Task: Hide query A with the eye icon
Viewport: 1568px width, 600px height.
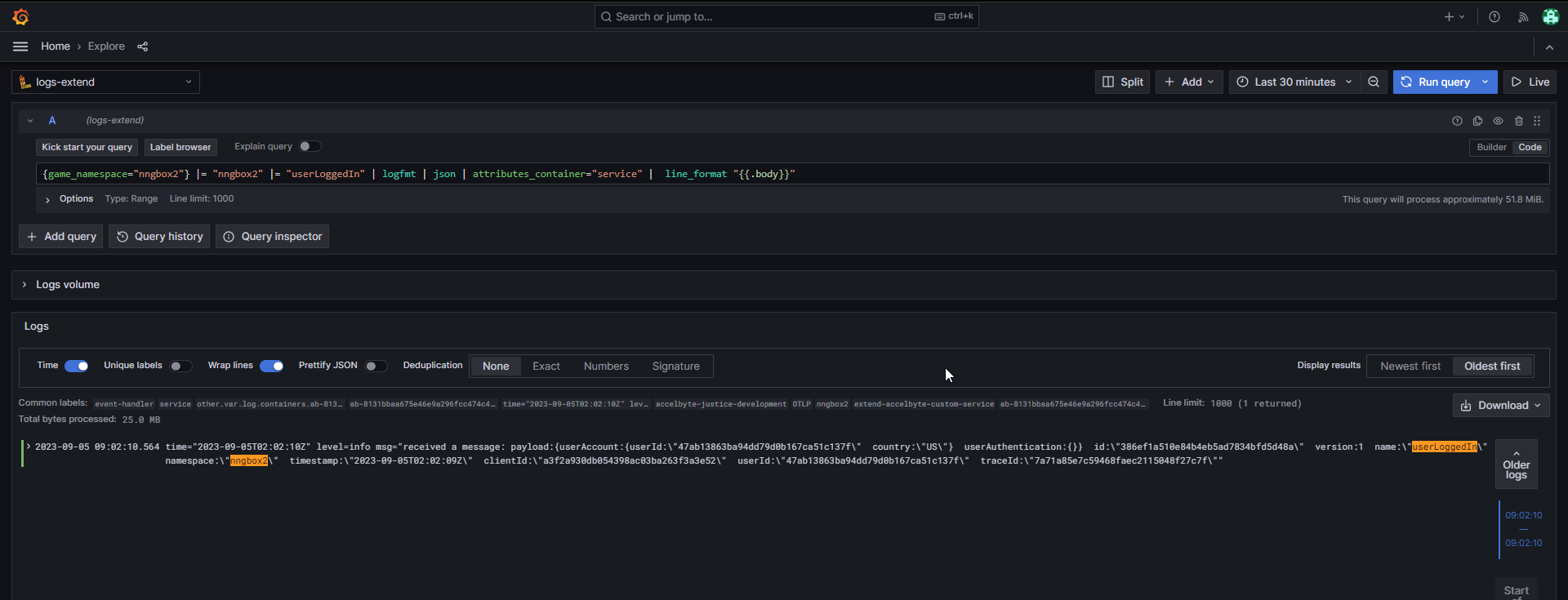Action: 1498,121
